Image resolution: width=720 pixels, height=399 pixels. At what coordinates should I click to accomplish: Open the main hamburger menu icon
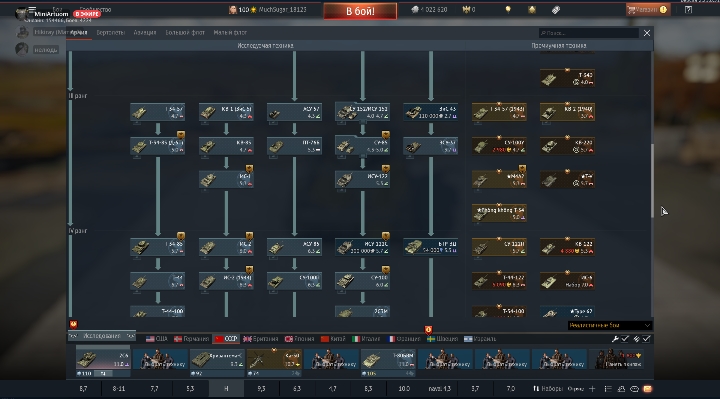coord(32,8)
